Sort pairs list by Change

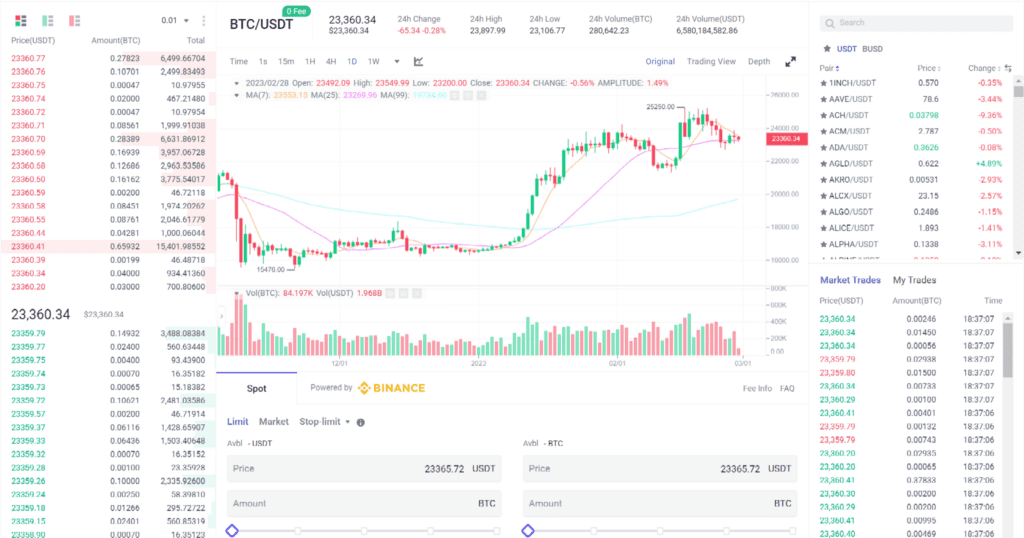[984, 68]
